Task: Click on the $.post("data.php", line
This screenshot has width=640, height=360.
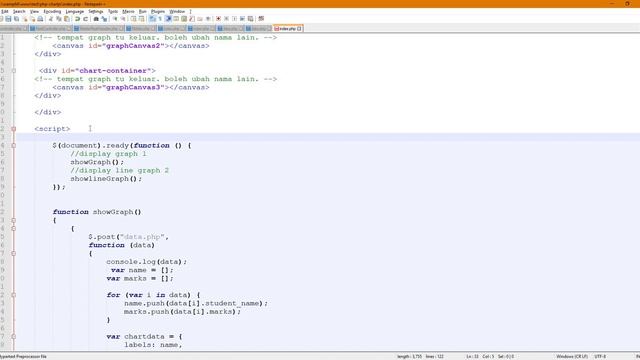Action: pos(129,237)
